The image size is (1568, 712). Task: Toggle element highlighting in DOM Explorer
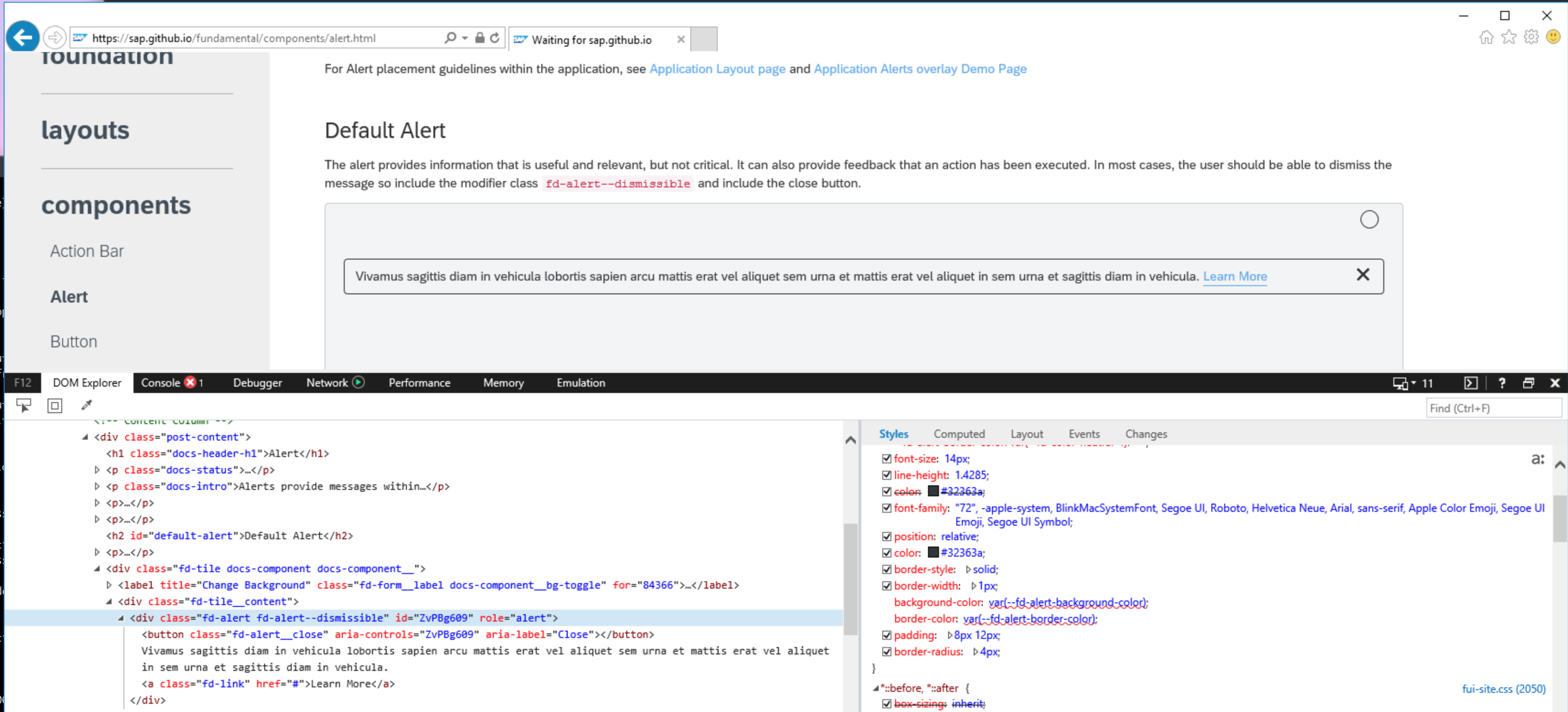(x=55, y=405)
